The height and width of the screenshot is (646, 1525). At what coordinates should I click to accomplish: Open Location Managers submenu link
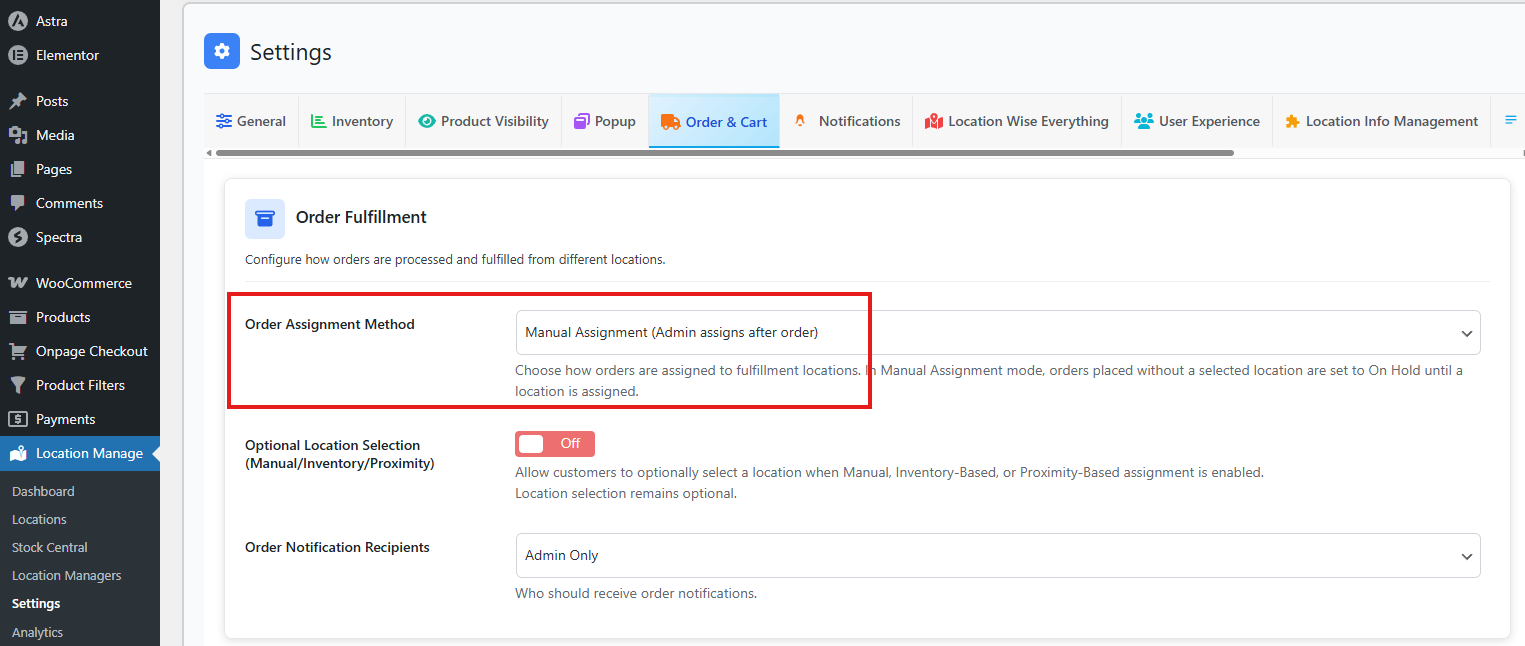[x=67, y=575]
